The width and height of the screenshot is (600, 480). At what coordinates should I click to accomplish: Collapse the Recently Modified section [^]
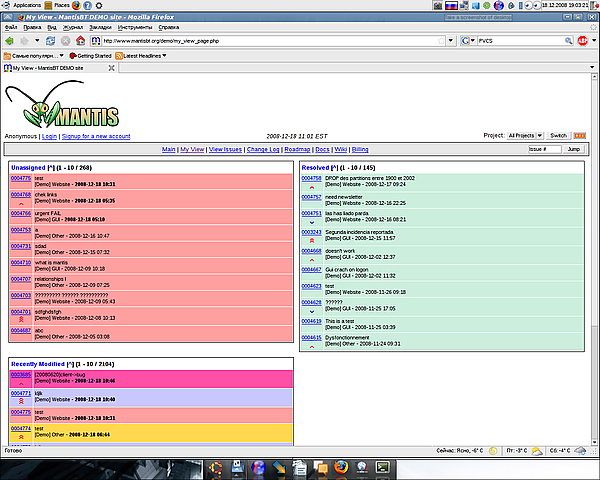(70, 364)
